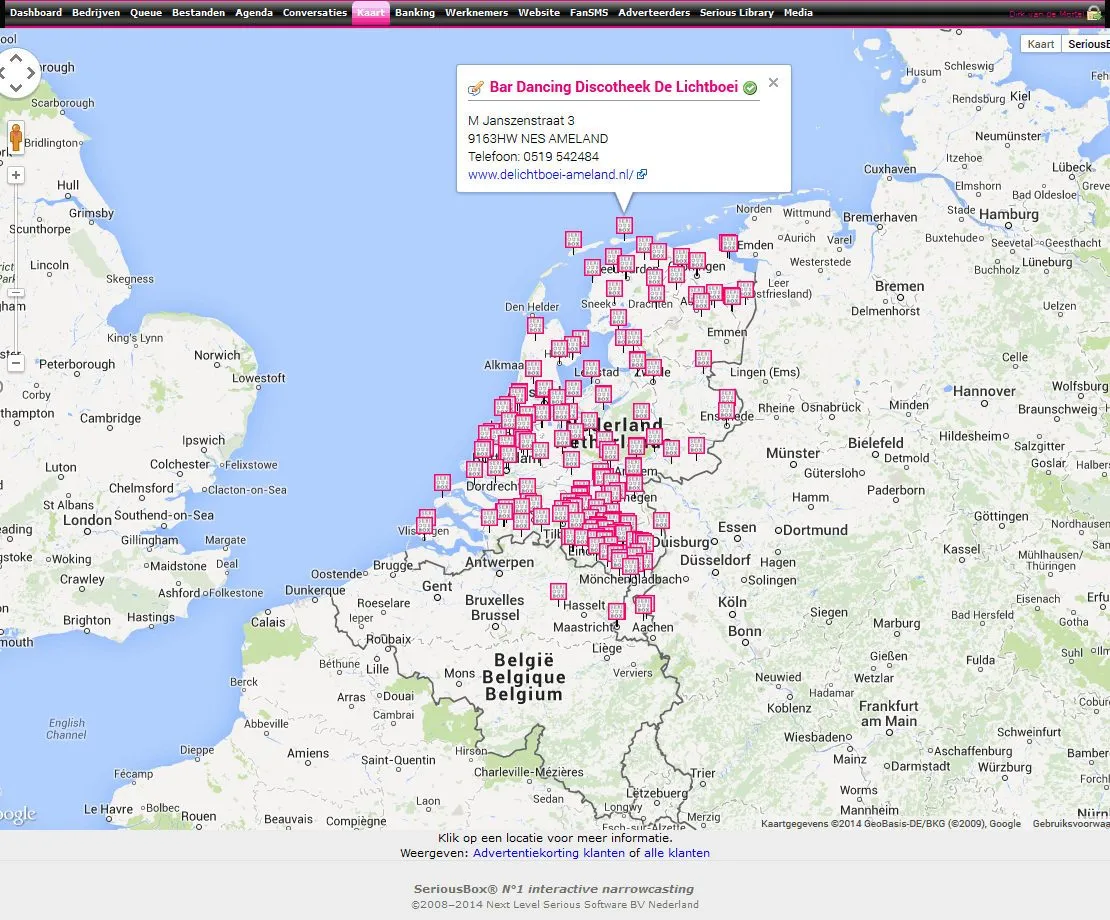Click the marker east of Zwolle near Lingen
1110x920 pixels.
coord(703,360)
